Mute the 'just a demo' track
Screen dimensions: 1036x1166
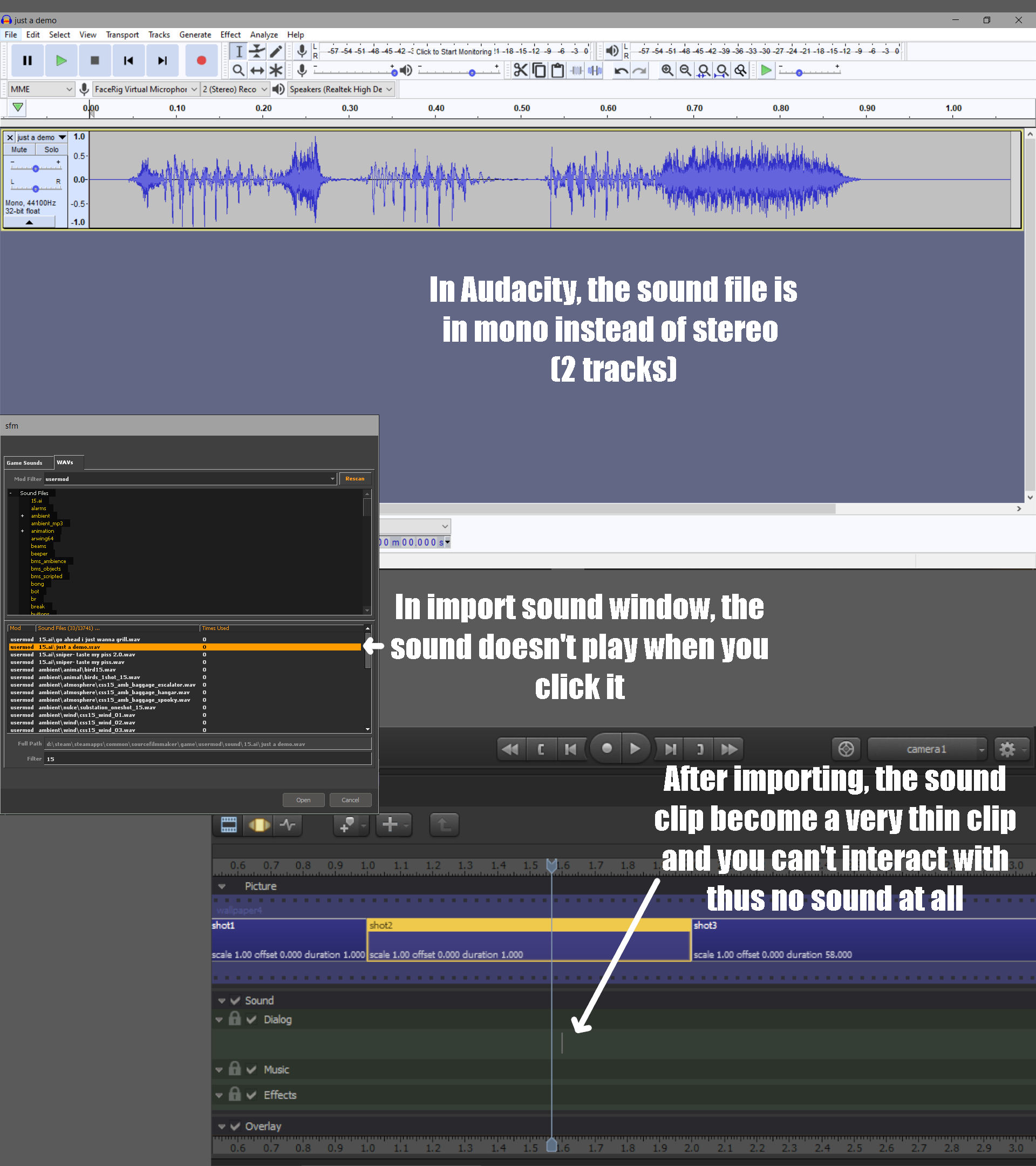coord(19,150)
